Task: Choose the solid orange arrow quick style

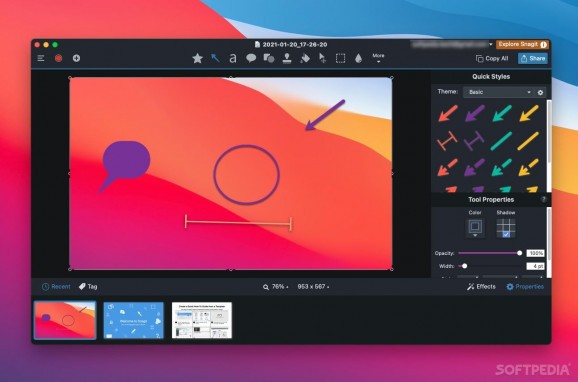Action: point(448,113)
